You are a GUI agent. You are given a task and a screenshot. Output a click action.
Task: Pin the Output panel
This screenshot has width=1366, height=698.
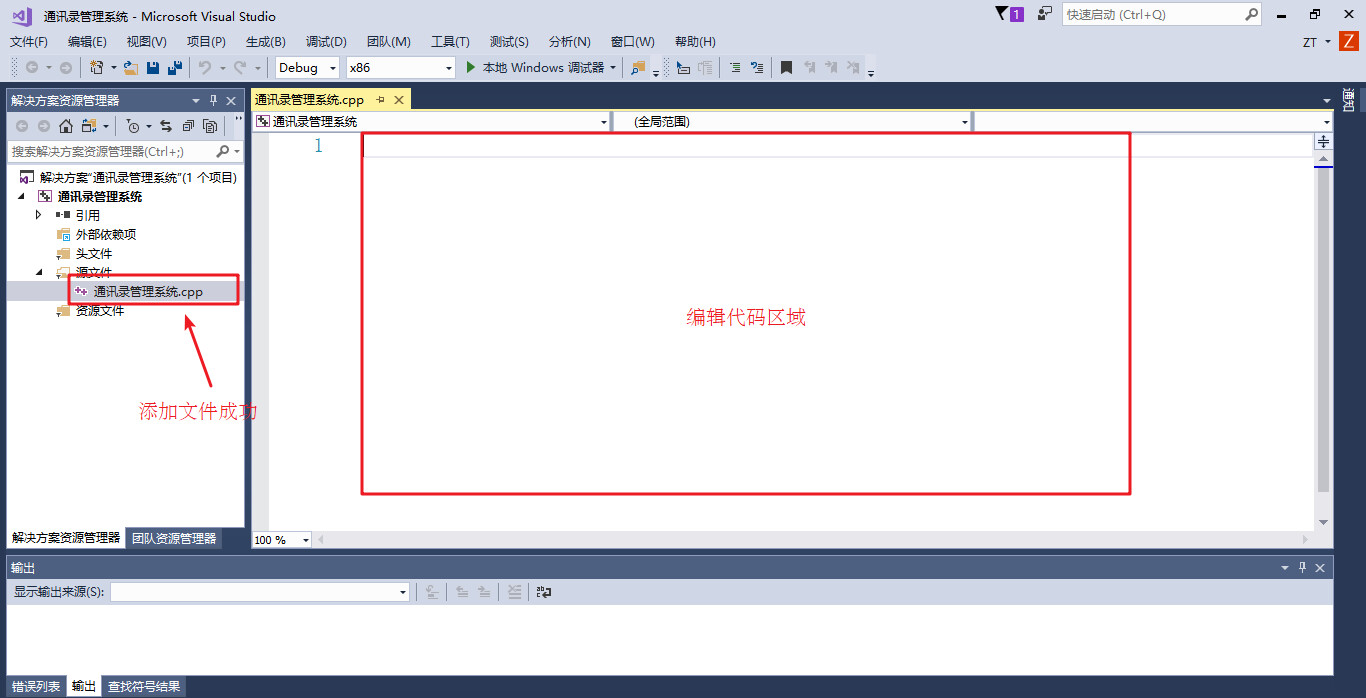coord(1302,568)
